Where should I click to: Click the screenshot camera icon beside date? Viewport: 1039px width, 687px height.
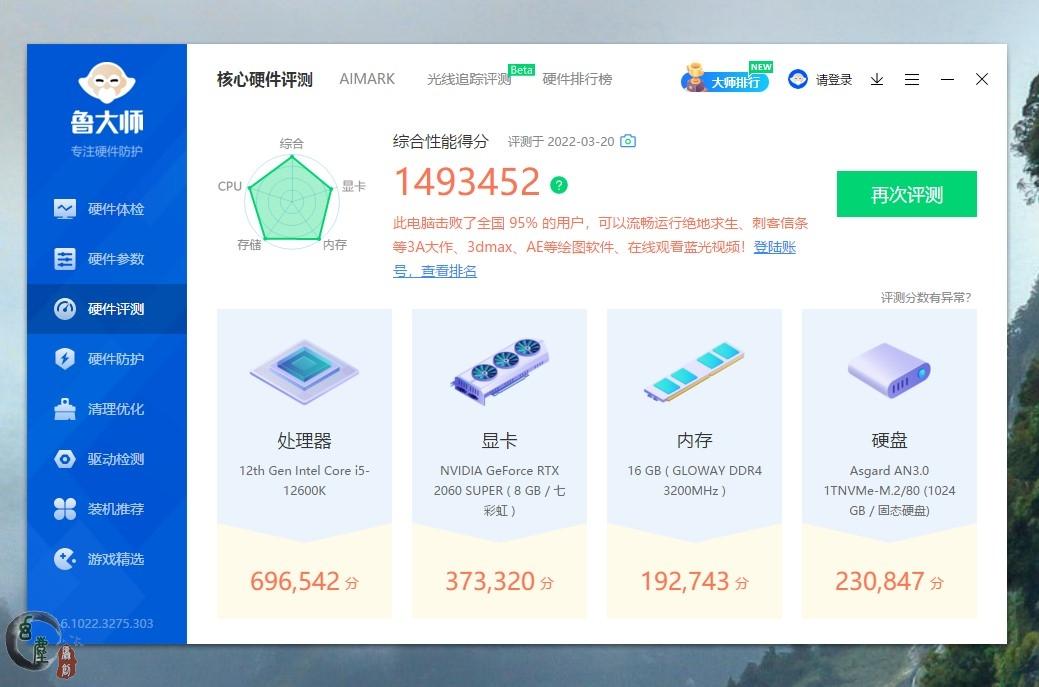coord(628,141)
